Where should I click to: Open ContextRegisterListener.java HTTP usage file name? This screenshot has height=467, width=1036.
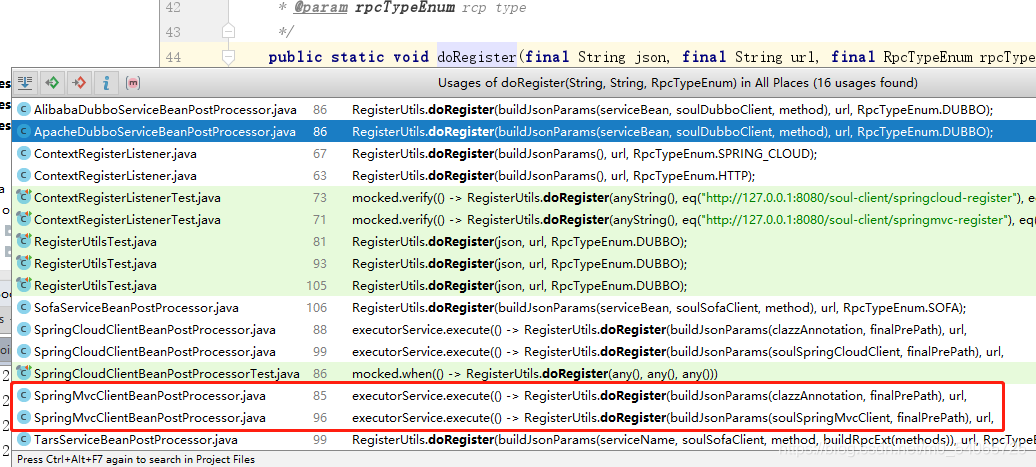point(115,176)
